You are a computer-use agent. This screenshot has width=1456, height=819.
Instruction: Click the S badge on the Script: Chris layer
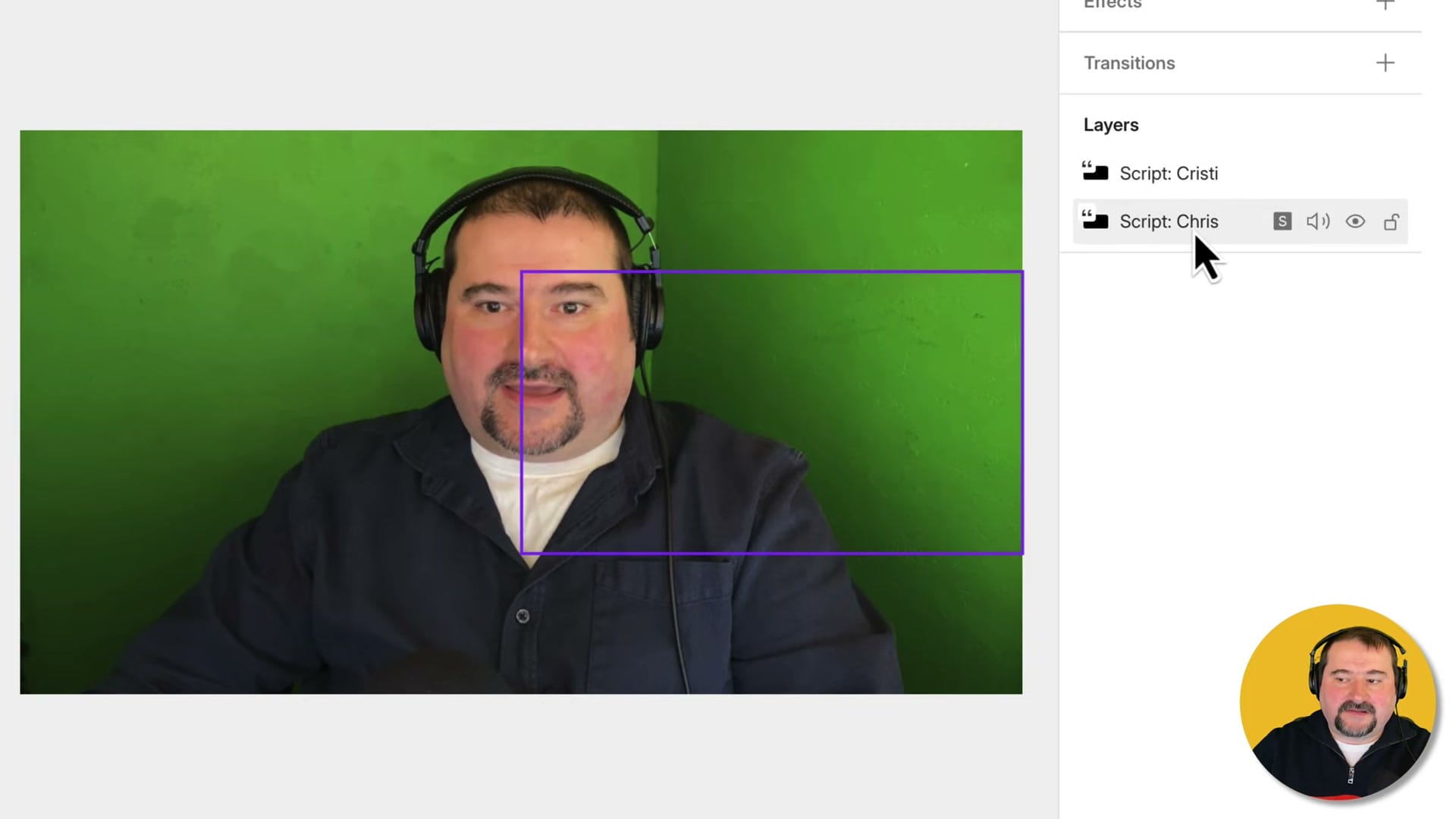point(1282,221)
